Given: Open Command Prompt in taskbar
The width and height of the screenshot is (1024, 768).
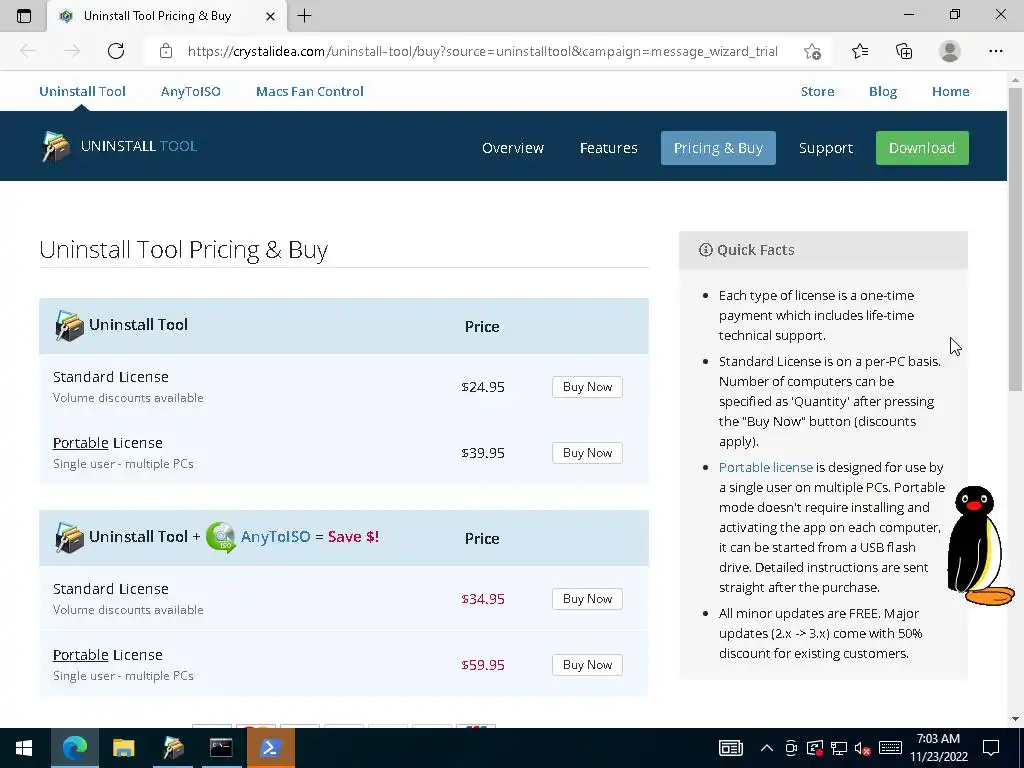Looking at the screenshot, I should click(x=221, y=748).
